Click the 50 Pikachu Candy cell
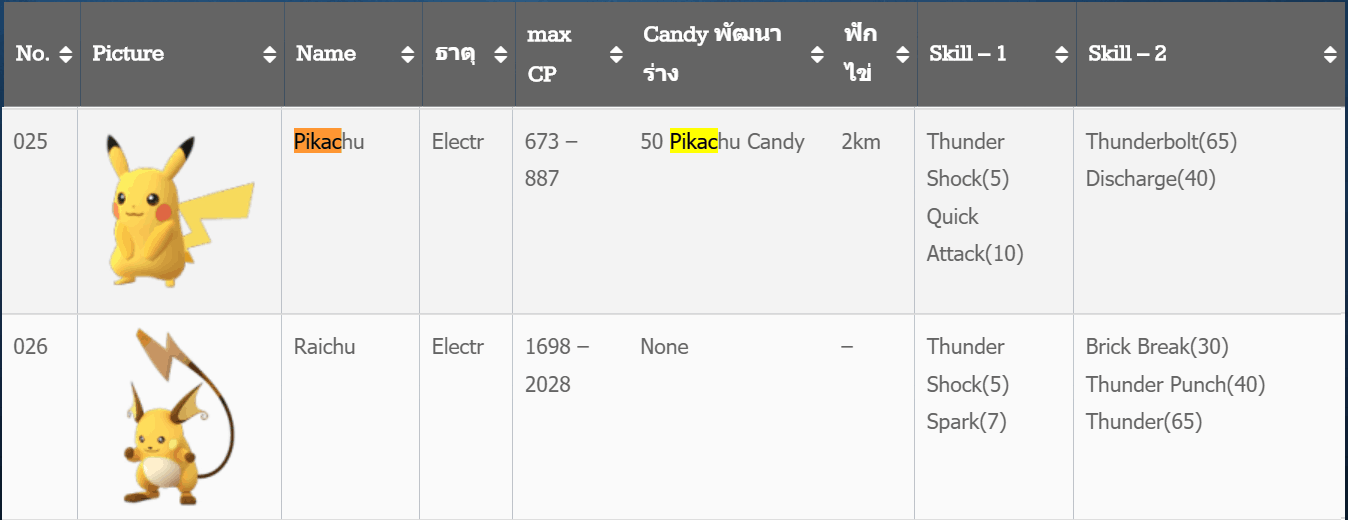The height and width of the screenshot is (520, 1348). pyautogui.click(x=722, y=142)
